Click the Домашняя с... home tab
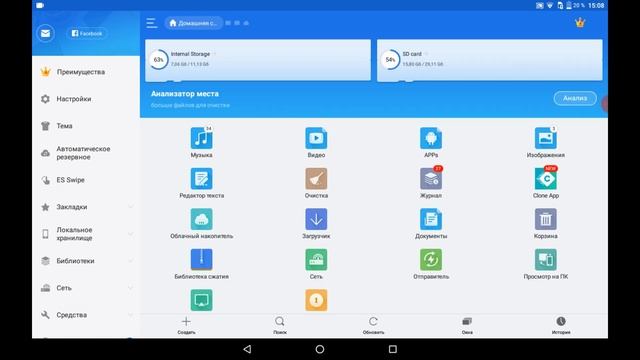 (x=193, y=23)
